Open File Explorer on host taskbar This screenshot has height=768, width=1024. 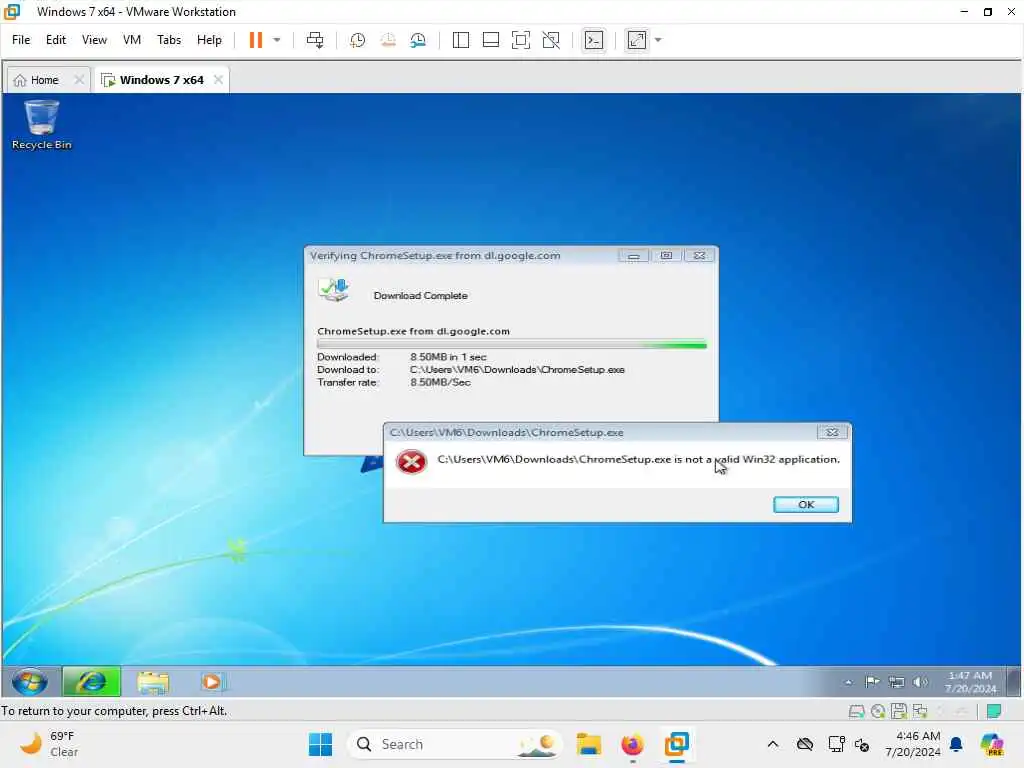tap(588, 744)
